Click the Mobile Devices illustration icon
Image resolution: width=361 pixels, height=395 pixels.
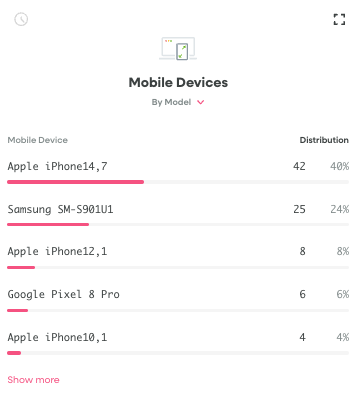(178, 49)
